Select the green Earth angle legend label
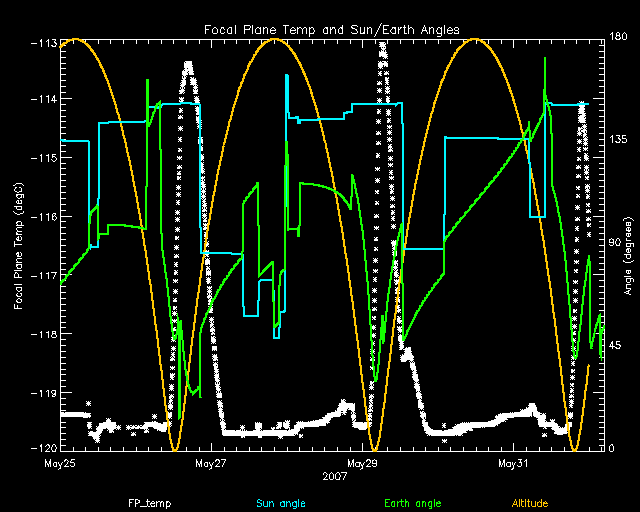640x512 pixels. pos(412,503)
